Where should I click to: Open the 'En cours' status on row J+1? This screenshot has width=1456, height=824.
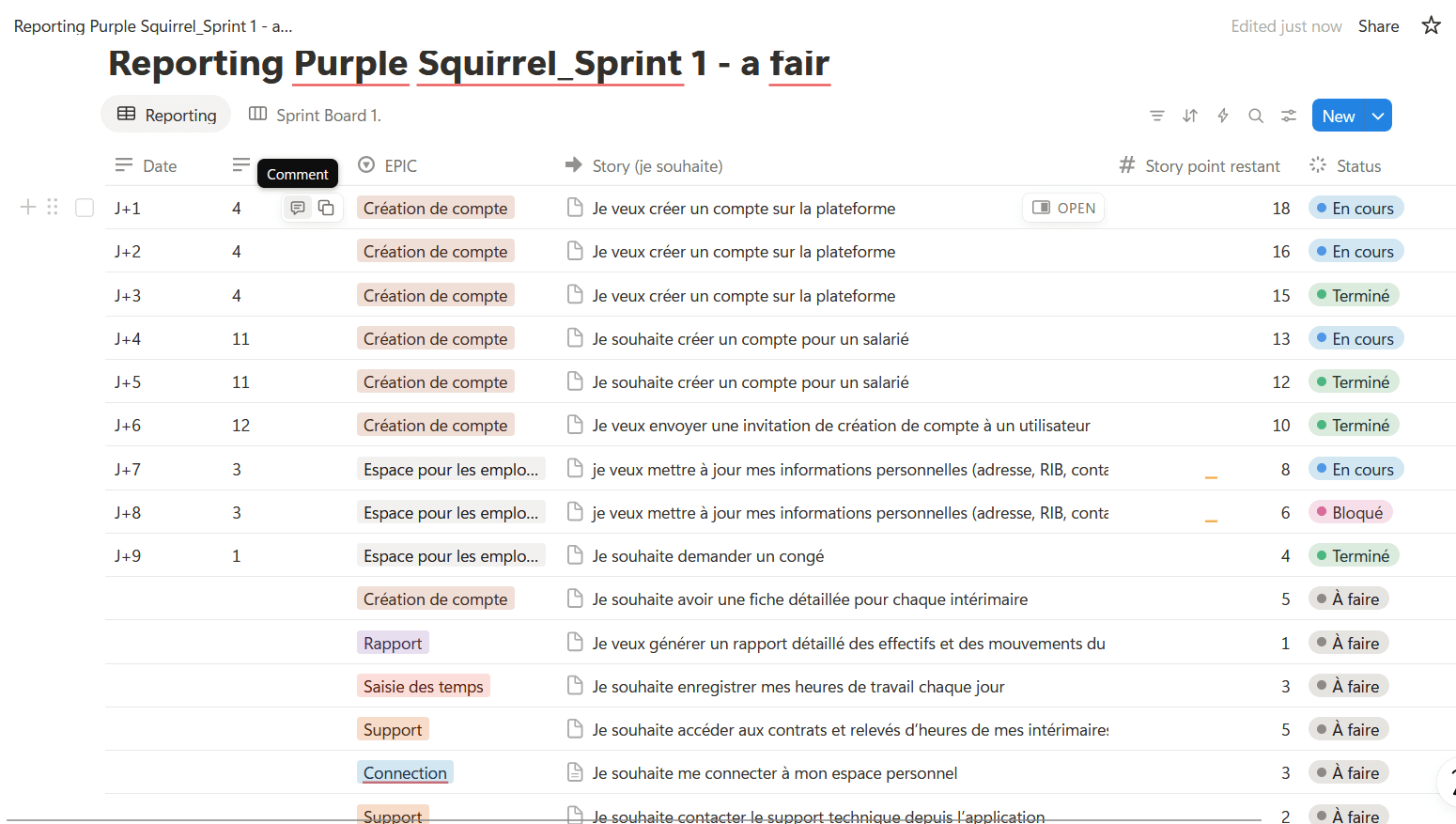(x=1355, y=208)
